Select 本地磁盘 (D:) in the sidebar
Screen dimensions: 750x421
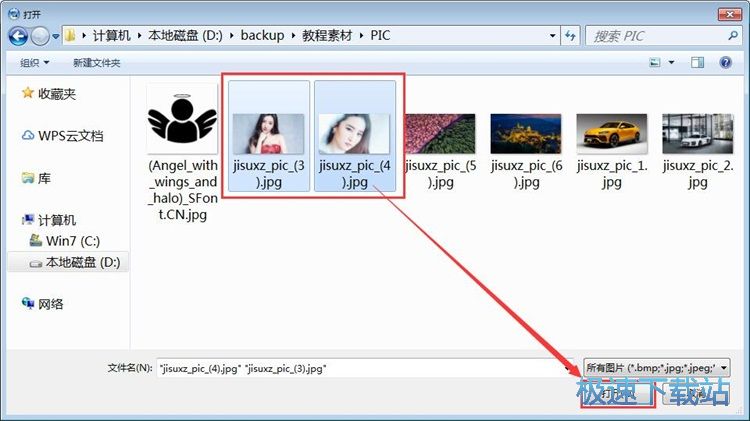(x=83, y=262)
